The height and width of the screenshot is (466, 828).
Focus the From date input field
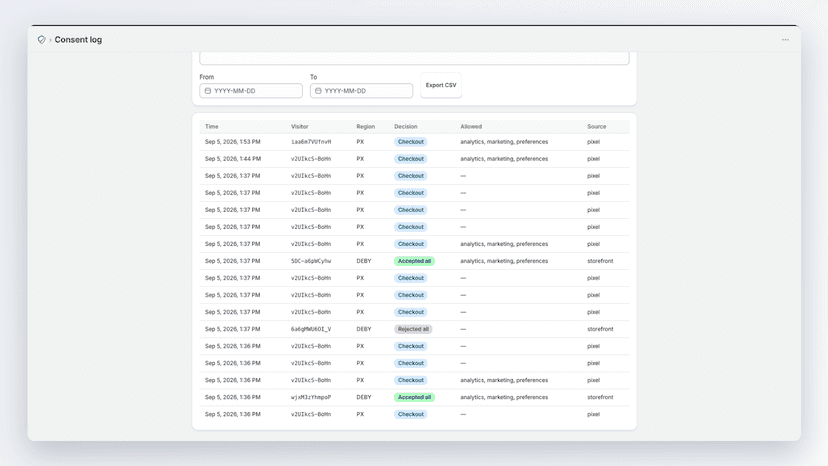[251, 91]
